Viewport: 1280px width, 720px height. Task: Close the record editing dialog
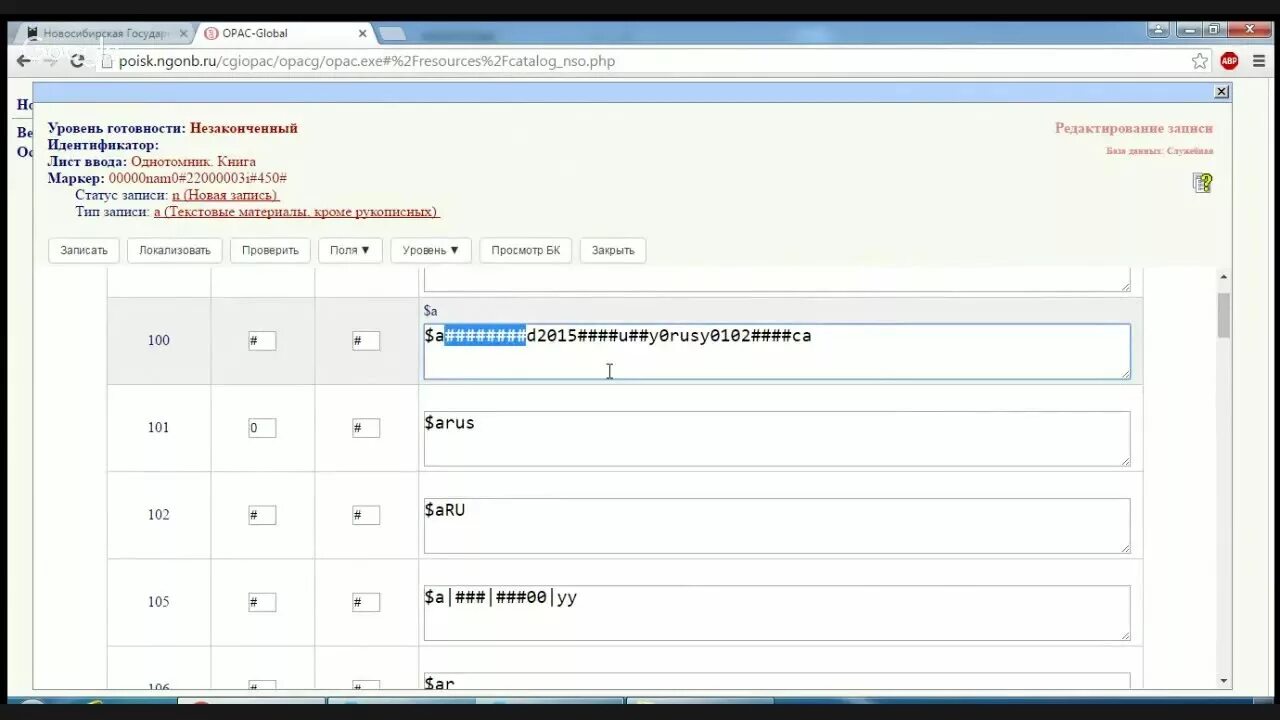(1221, 91)
